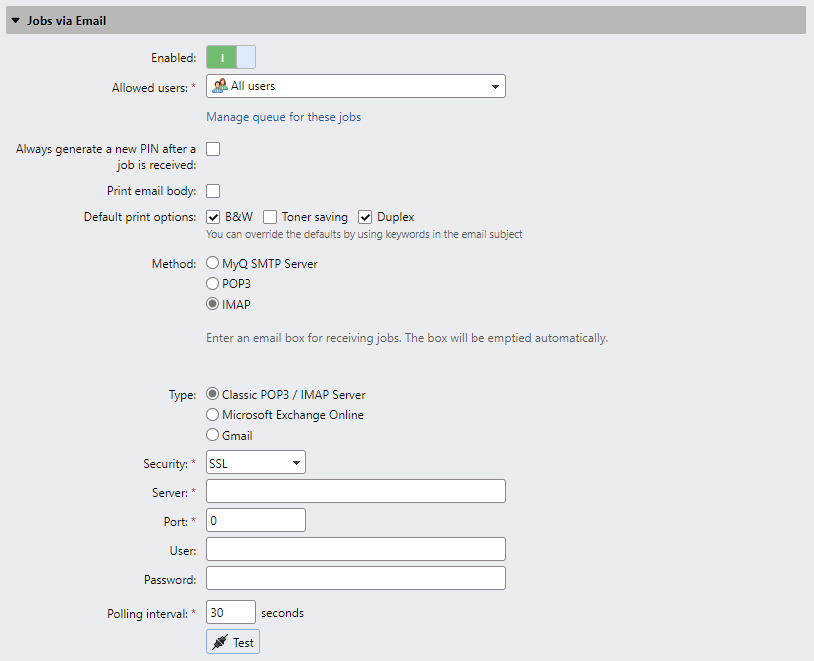Click inside the Server input field

355,490
